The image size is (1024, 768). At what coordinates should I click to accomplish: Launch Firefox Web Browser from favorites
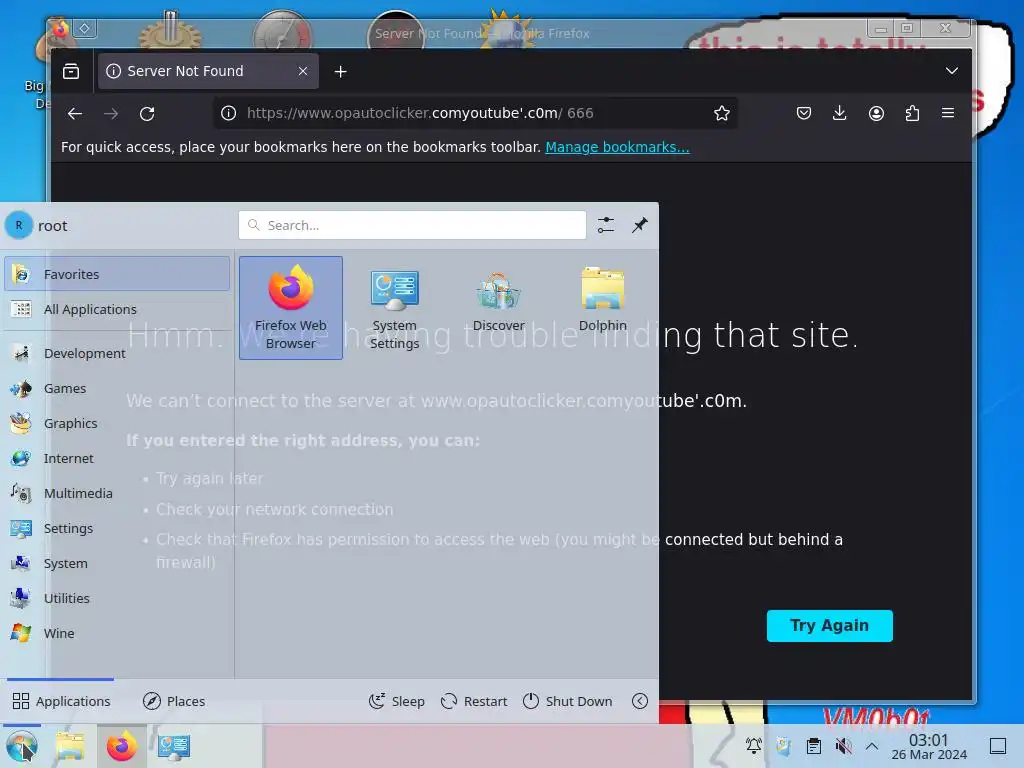click(x=291, y=308)
